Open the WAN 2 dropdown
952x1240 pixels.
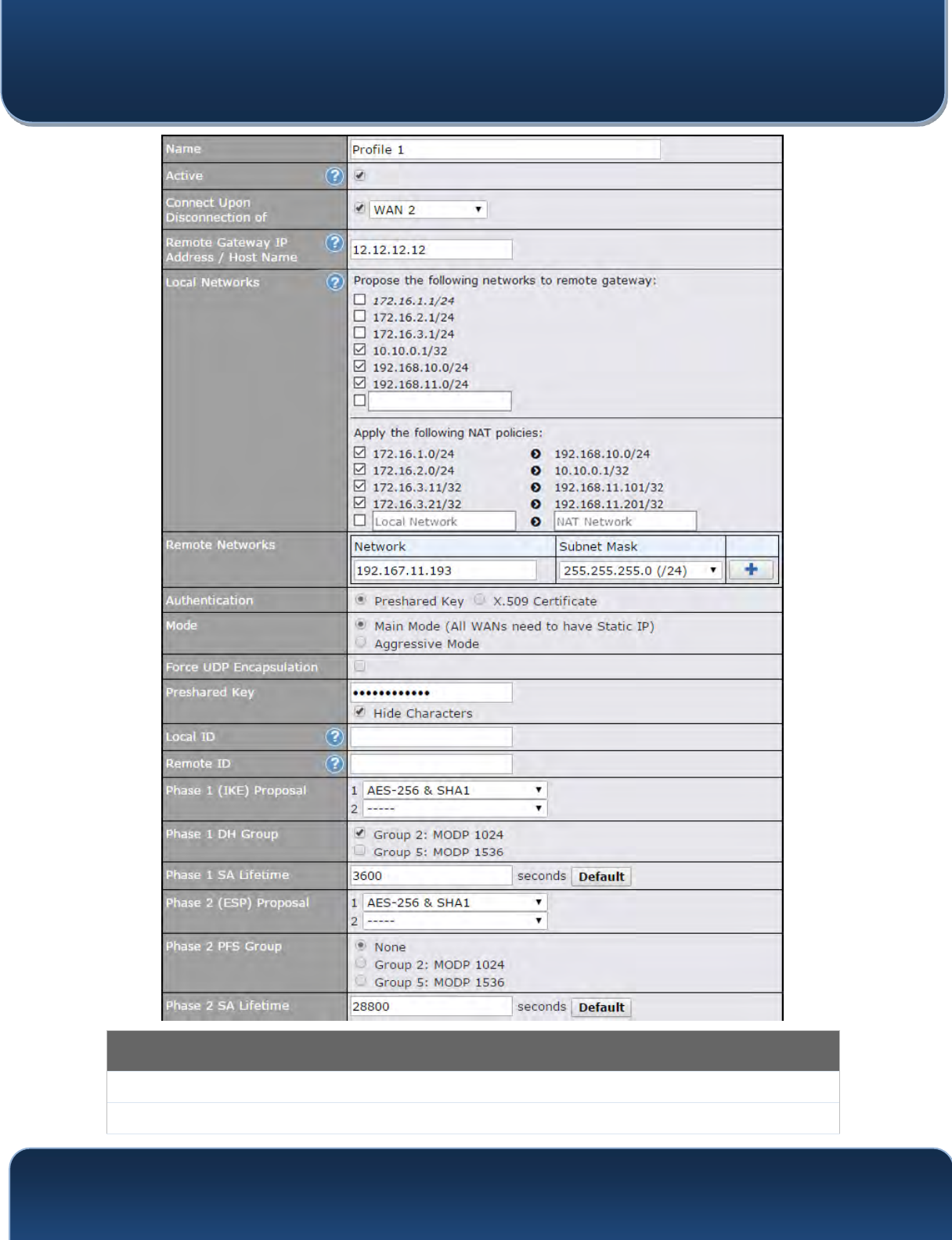point(428,210)
